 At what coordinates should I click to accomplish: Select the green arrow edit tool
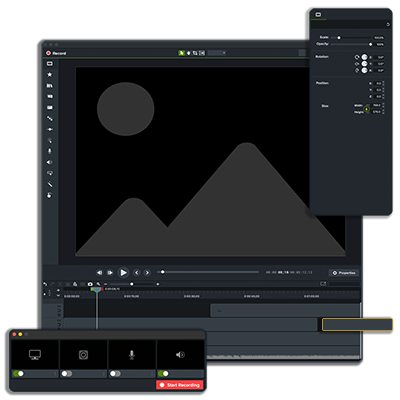(x=181, y=53)
